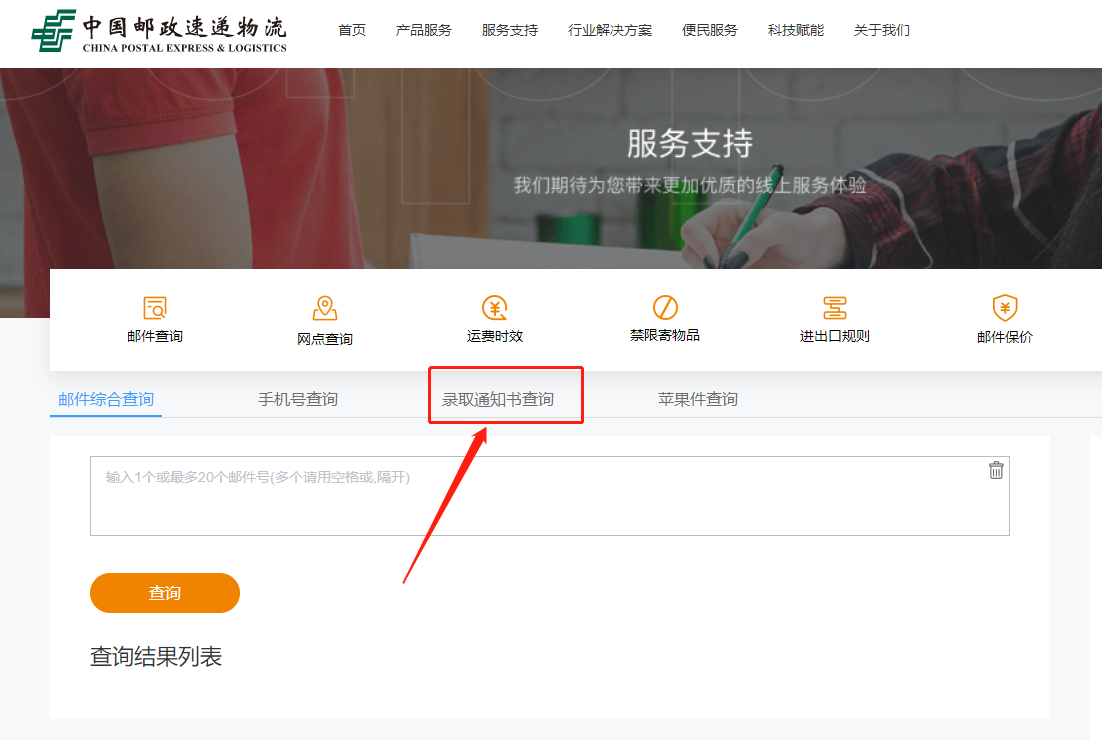Click the 禁限寄物品 label text
The image size is (1102, 740).
(665, 335)
